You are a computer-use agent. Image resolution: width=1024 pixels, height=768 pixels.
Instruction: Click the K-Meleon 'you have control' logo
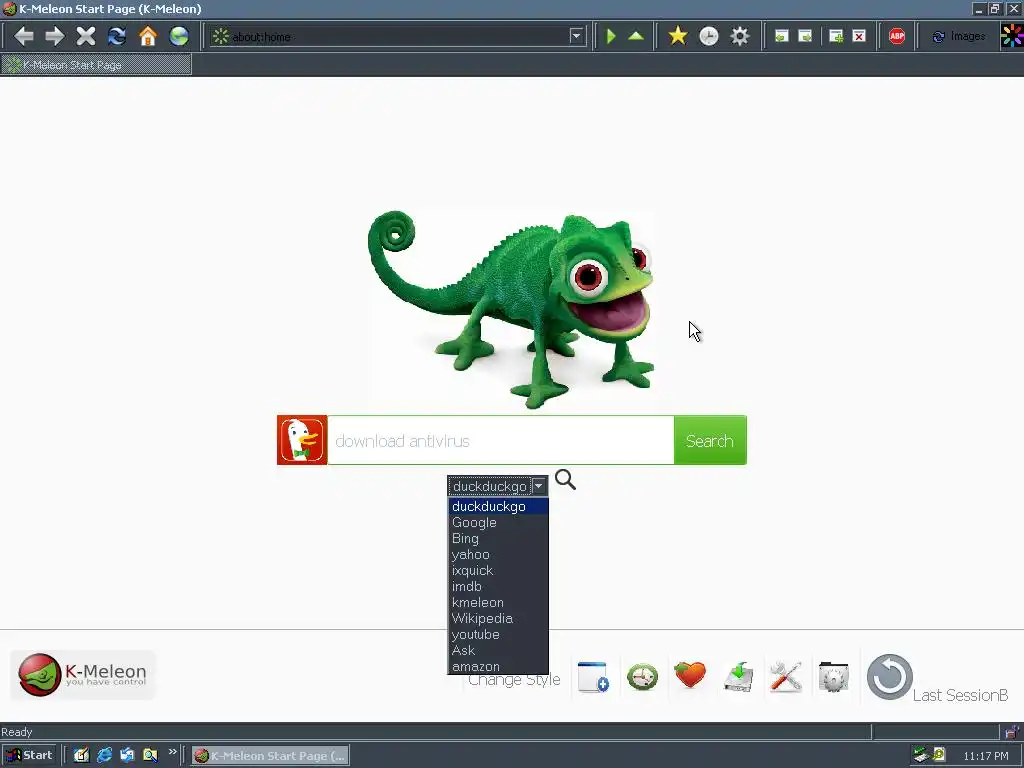83,675
